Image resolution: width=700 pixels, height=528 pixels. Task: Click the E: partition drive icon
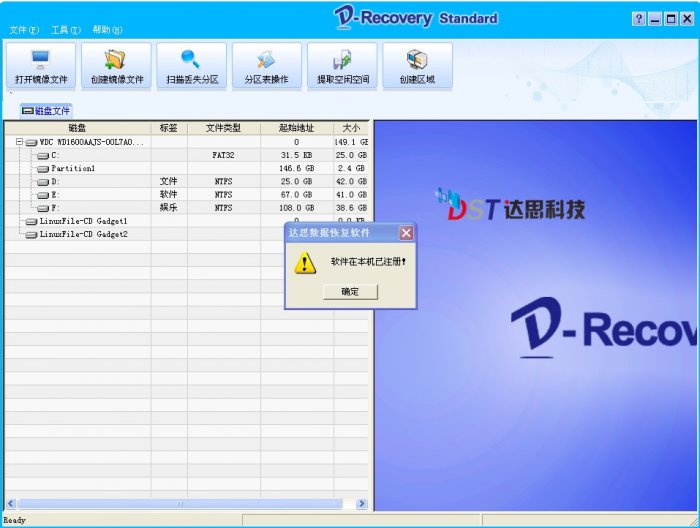pos(43,195)
